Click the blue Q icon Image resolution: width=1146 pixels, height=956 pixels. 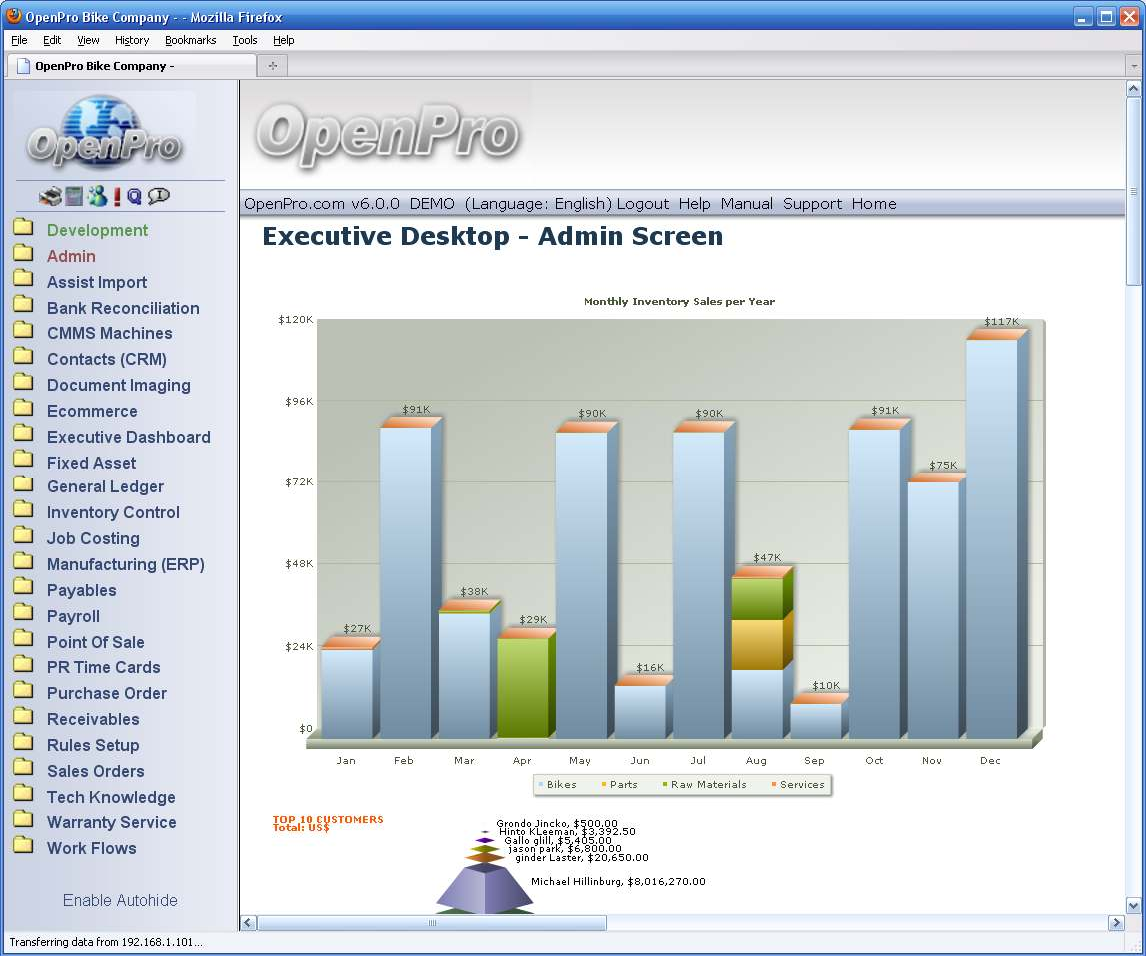[x=134, y=196]
